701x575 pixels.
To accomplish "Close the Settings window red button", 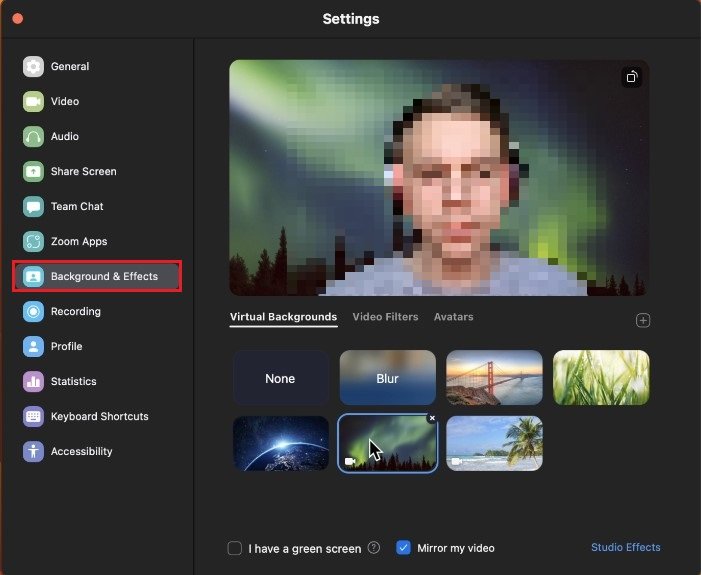I will pyautogui.click(x=18, y=19).
